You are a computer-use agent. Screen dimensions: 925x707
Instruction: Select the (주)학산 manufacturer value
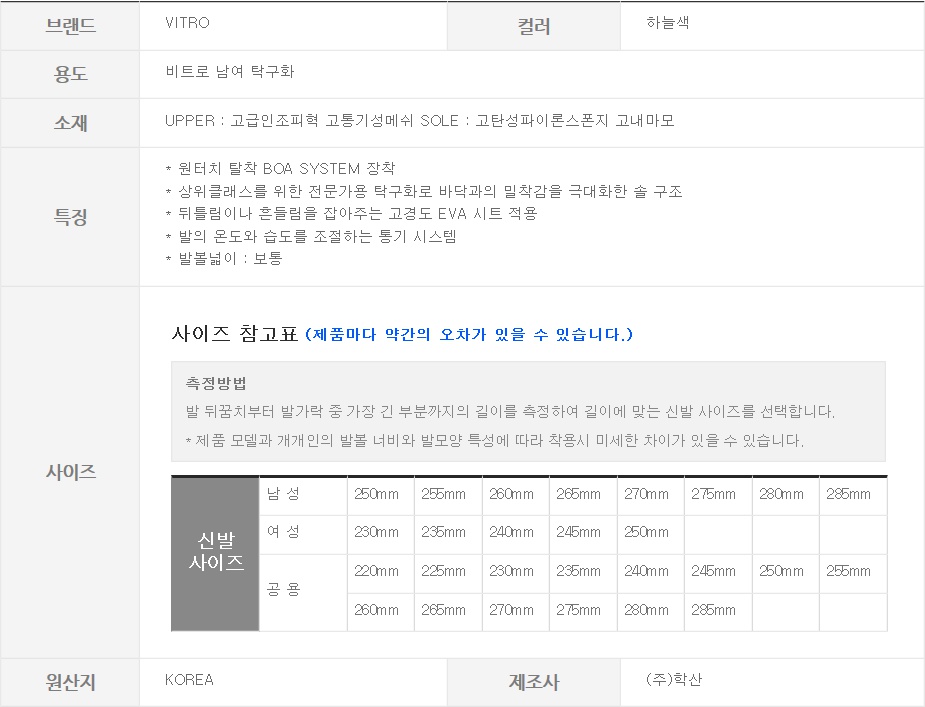click(x=674, y=680)
